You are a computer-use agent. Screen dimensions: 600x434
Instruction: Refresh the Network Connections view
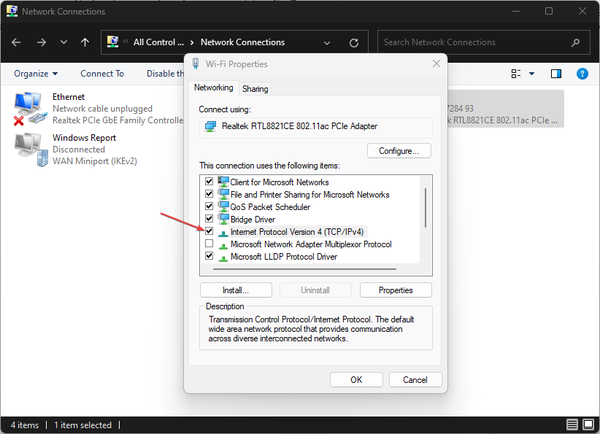tap(354, 43)
